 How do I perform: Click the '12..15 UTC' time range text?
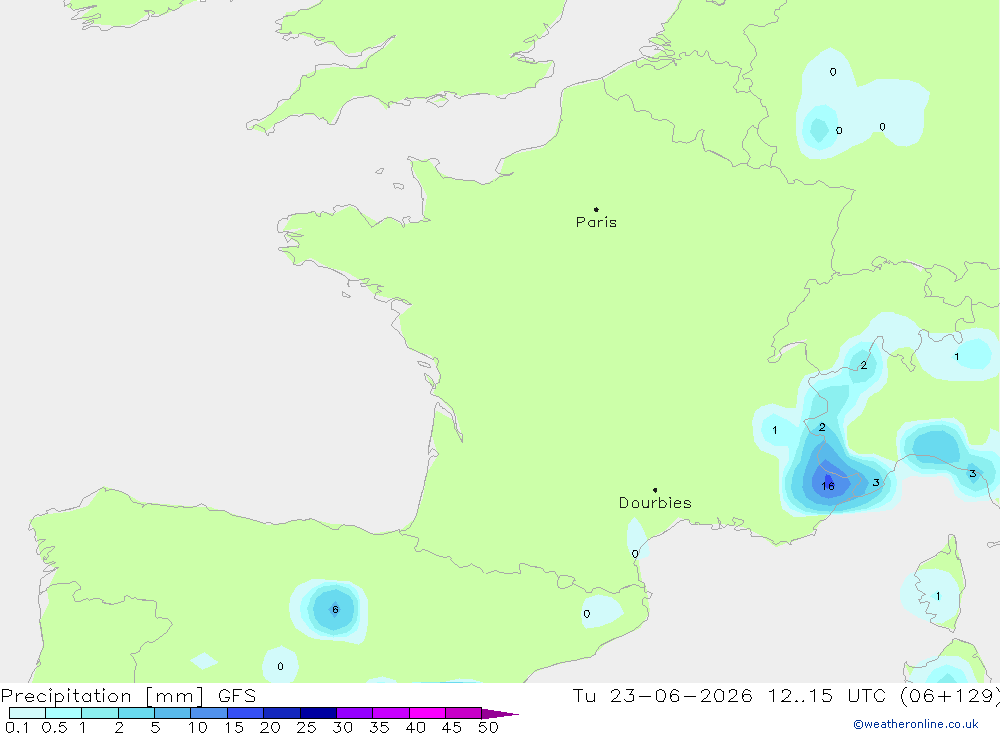pos(827,696)
